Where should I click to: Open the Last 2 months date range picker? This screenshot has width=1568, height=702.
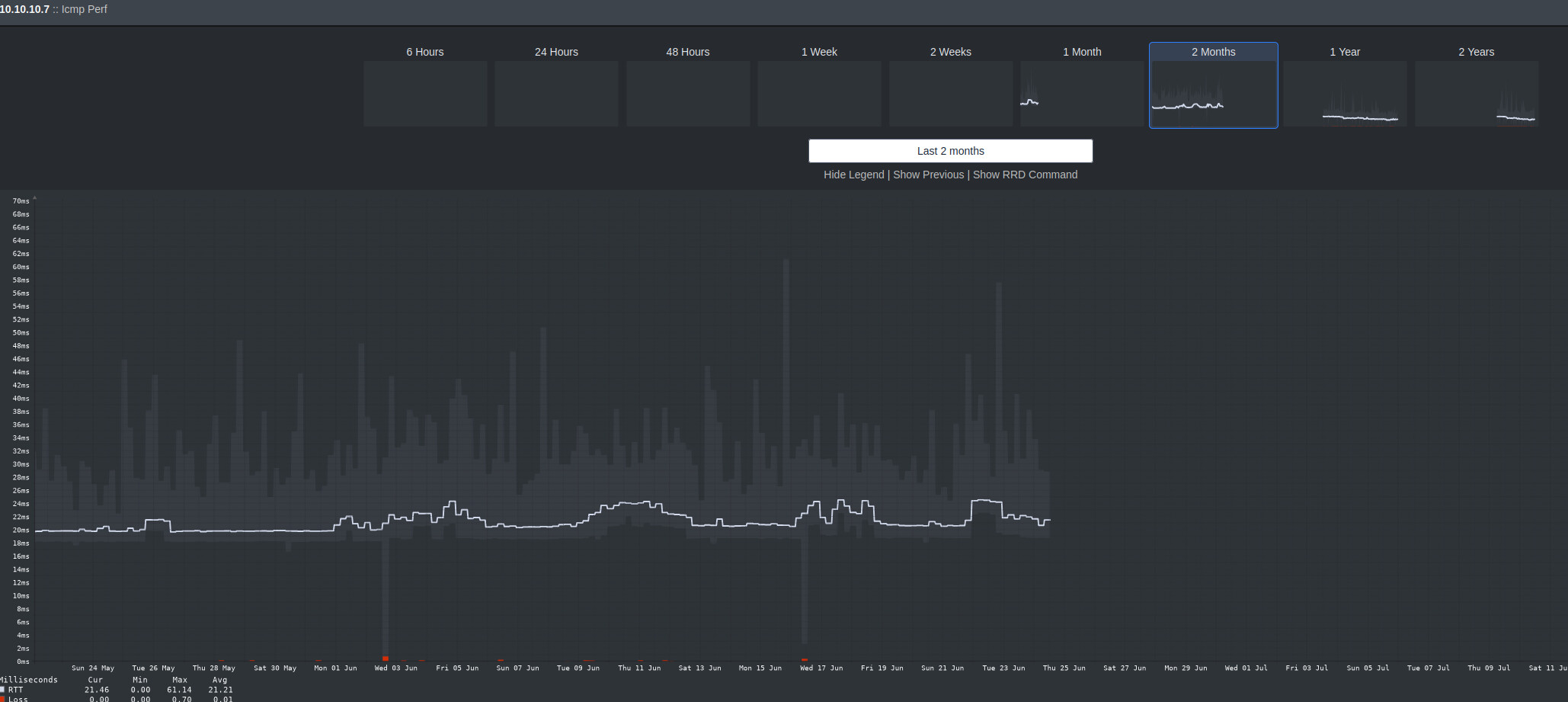951,151
